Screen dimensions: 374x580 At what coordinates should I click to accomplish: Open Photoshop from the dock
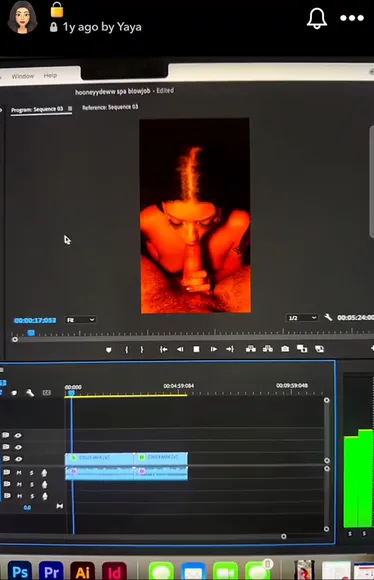(20, 571)
